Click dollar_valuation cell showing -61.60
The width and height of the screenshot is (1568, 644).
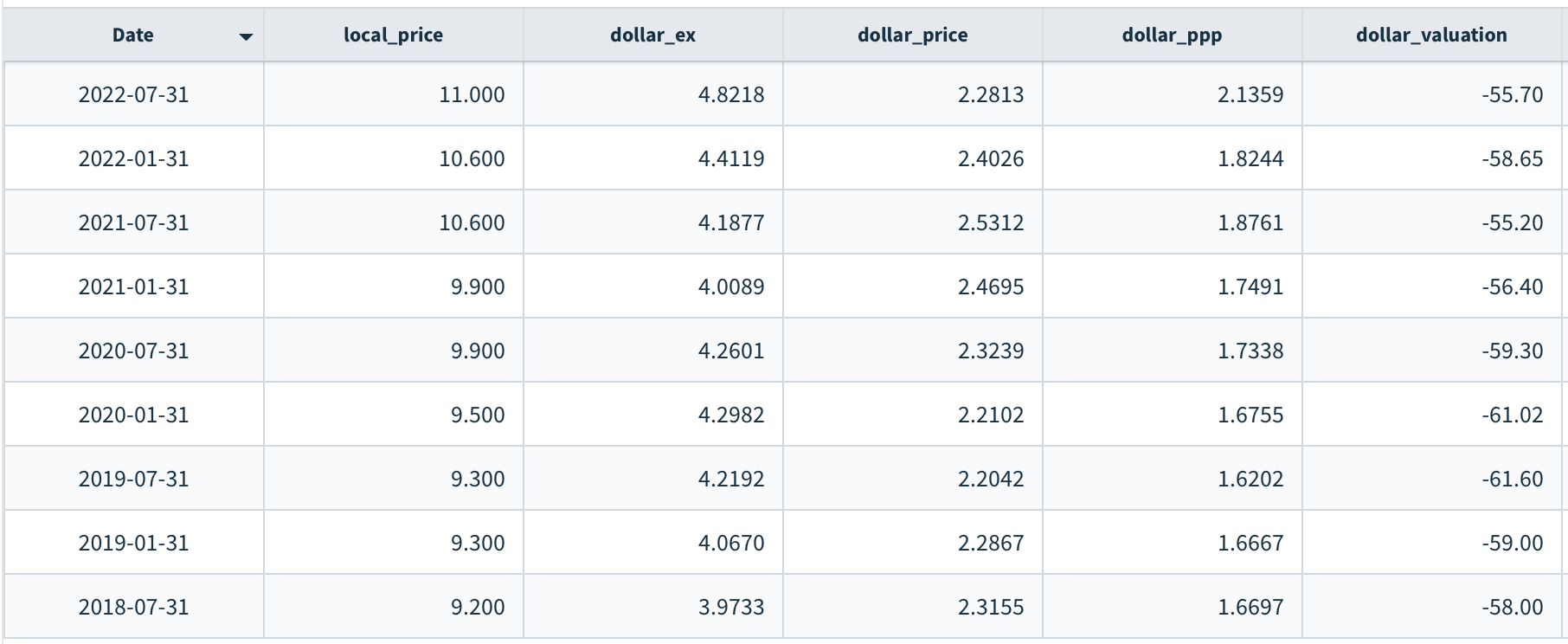tap(1512, 479)
